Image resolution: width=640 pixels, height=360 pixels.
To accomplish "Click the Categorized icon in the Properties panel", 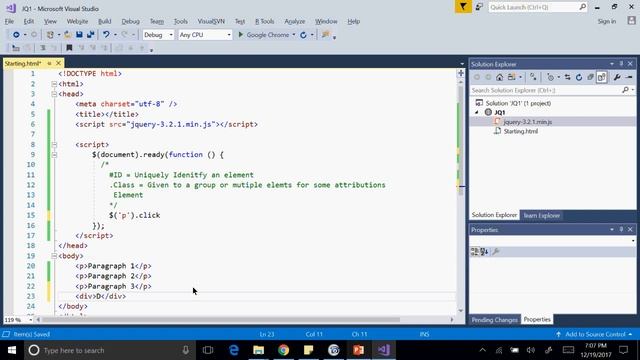I will [474, 252].
